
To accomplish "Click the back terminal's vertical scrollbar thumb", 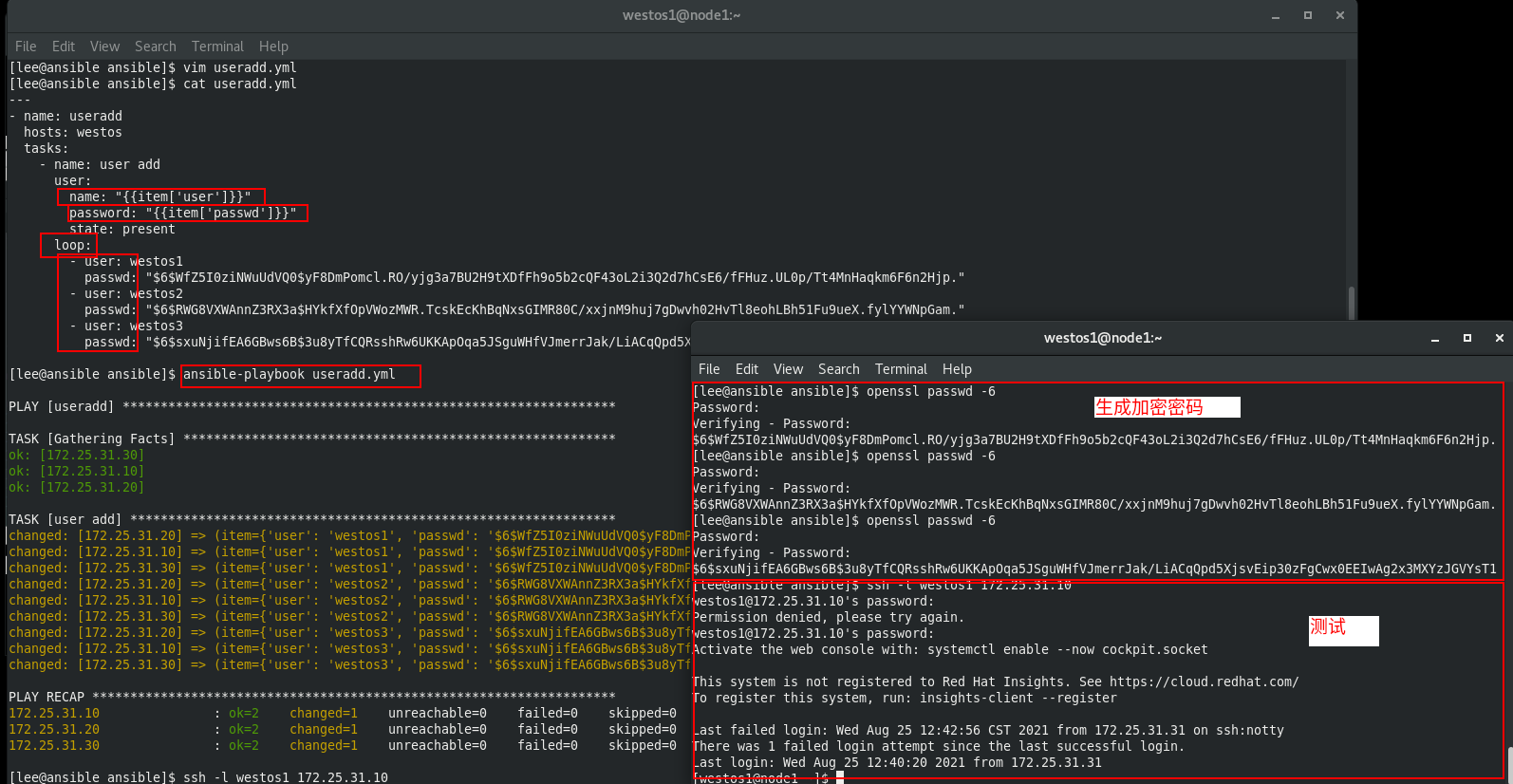I will pos(1352,304).
